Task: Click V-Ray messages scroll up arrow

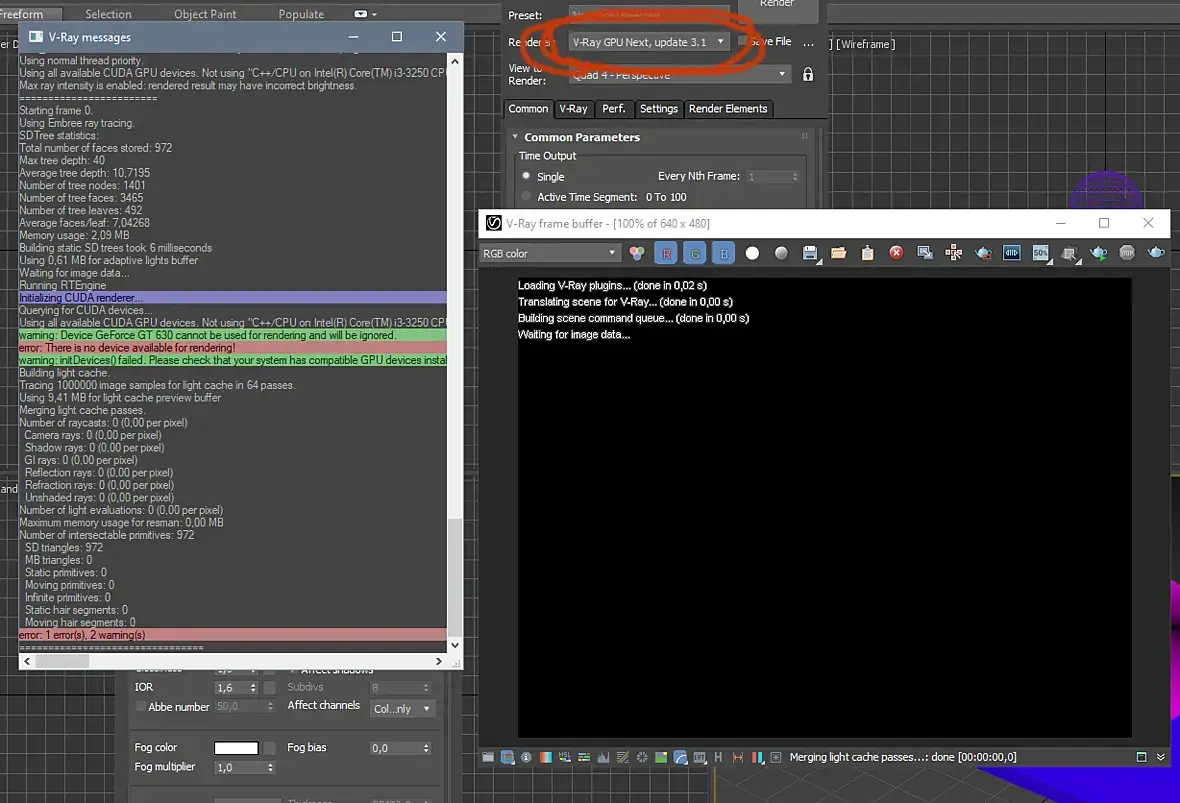Action: 455,61
